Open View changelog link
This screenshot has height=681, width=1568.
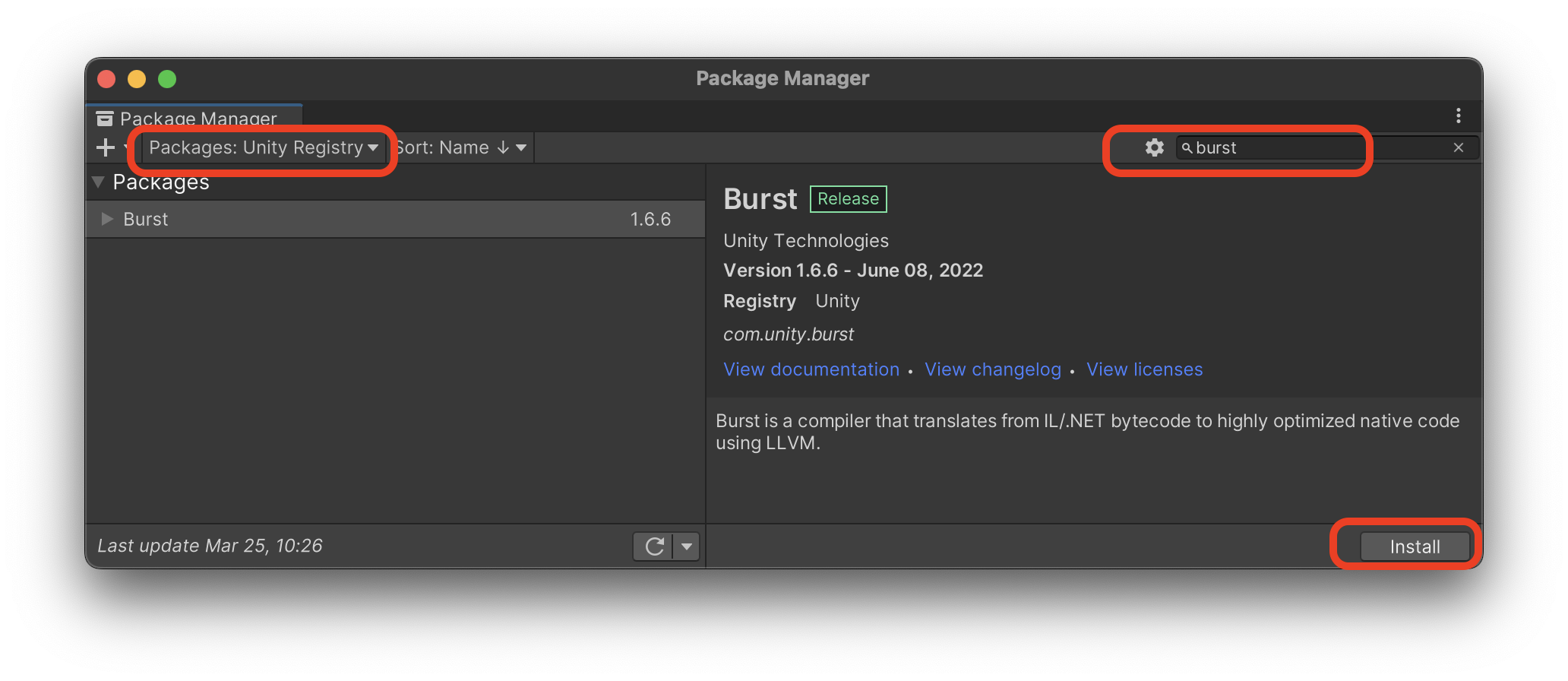click(x=993, y=369)
